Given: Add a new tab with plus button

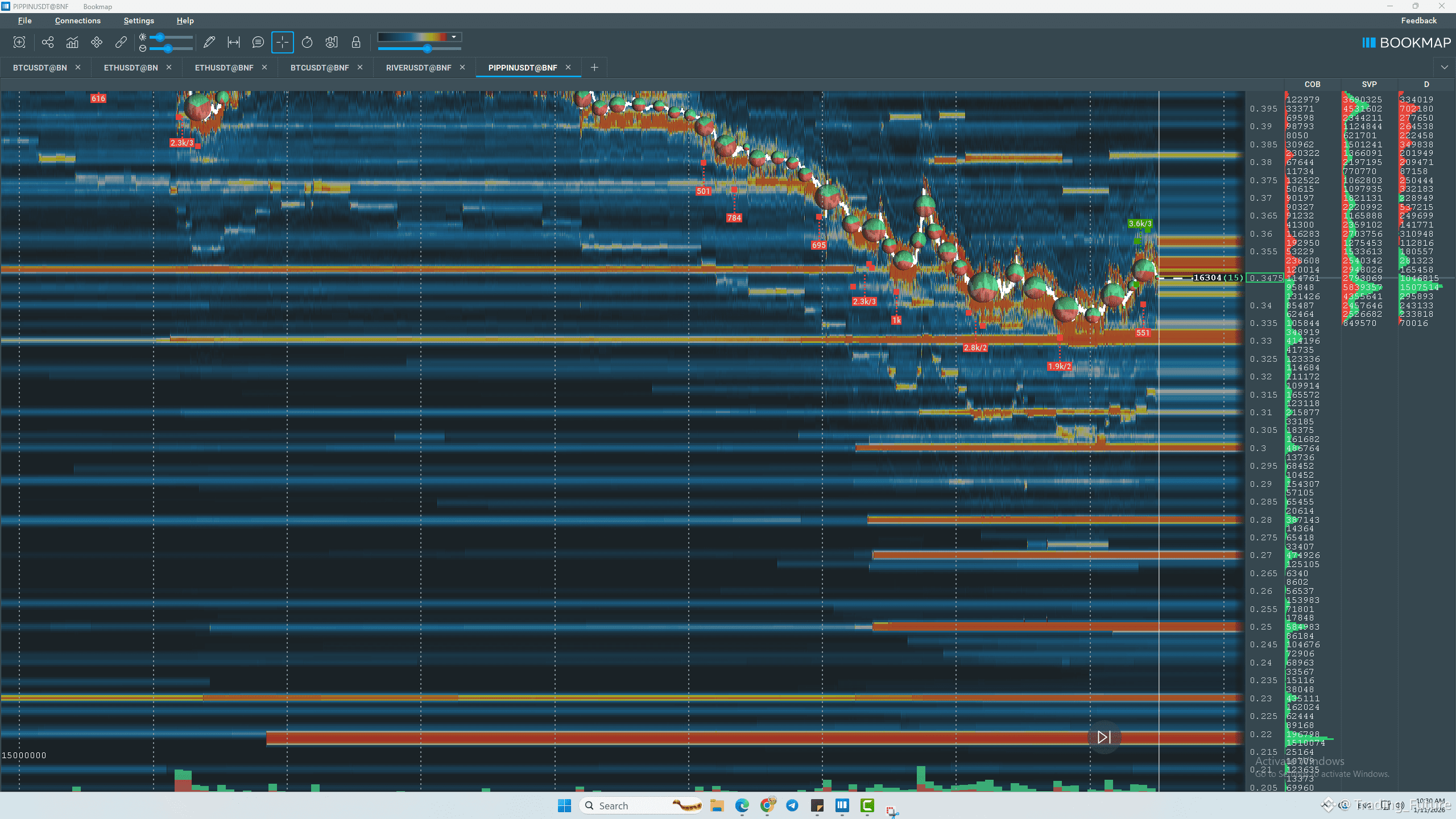Looking at the screenshot, I should (594, 68).
